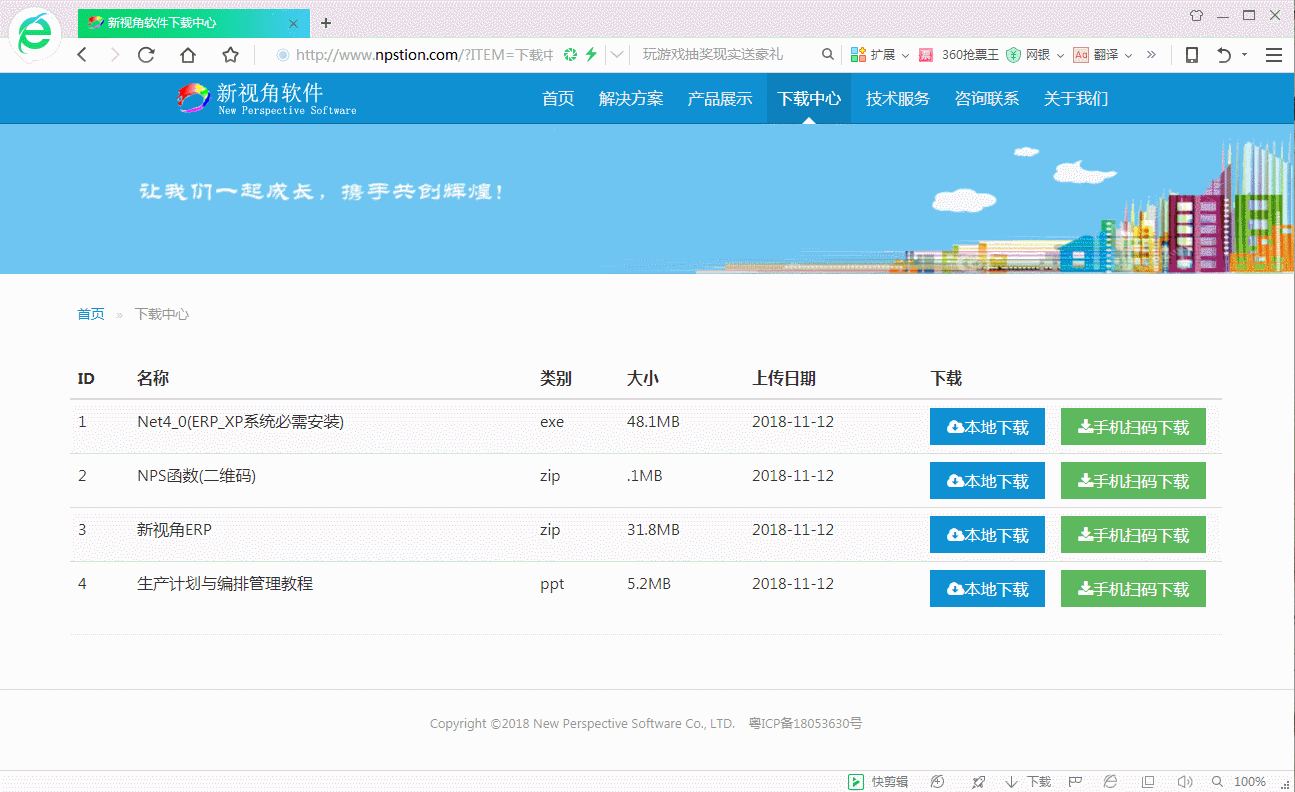Open the mobile phone view icon
This screenshot has height=792, width=1295.
click(1192, 54)
